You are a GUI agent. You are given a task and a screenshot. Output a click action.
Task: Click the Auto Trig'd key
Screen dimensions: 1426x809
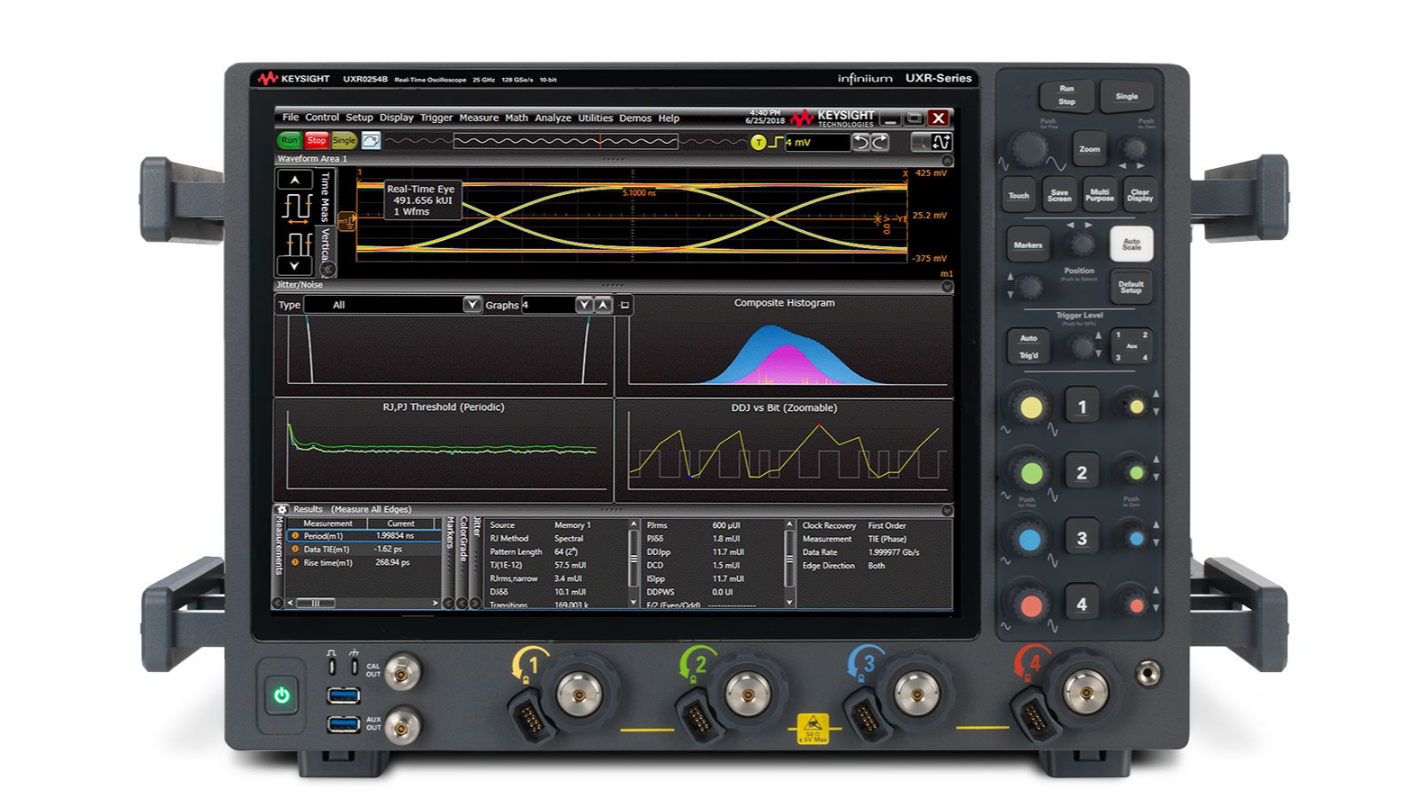pyautogui.click(x=1028, y=346)
